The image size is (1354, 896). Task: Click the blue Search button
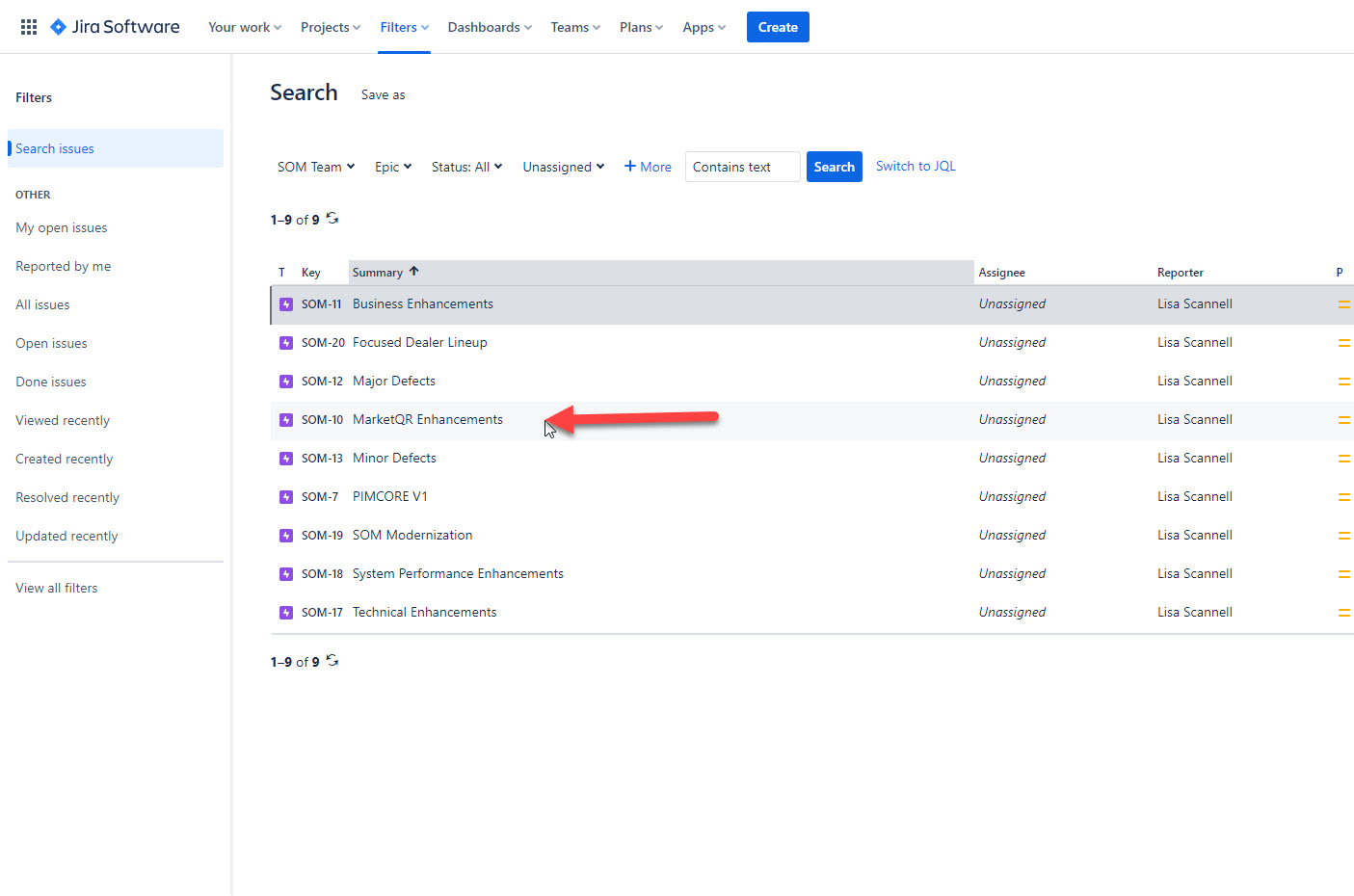point(834,166)
